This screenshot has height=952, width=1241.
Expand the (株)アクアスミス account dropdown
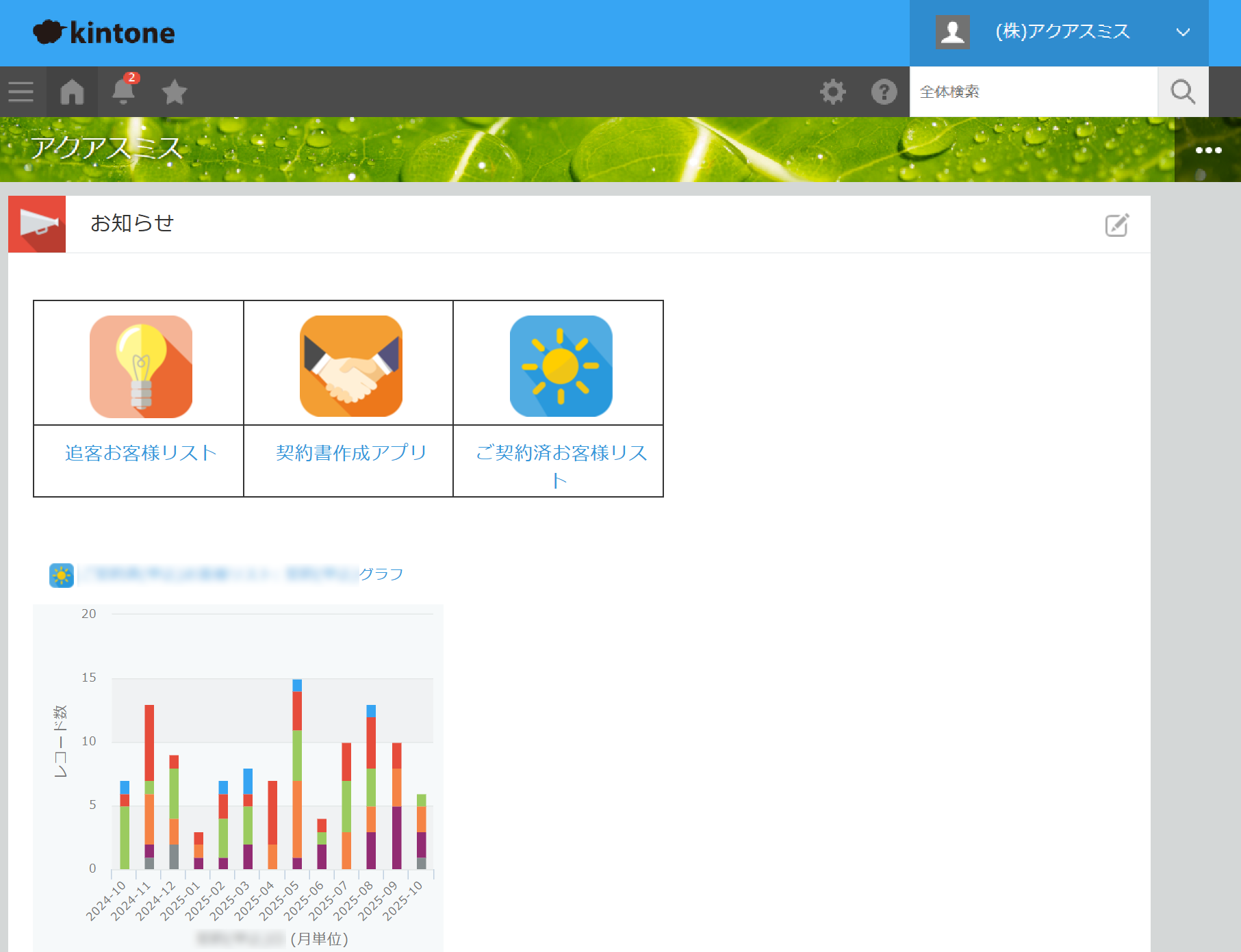point(1182,32)
